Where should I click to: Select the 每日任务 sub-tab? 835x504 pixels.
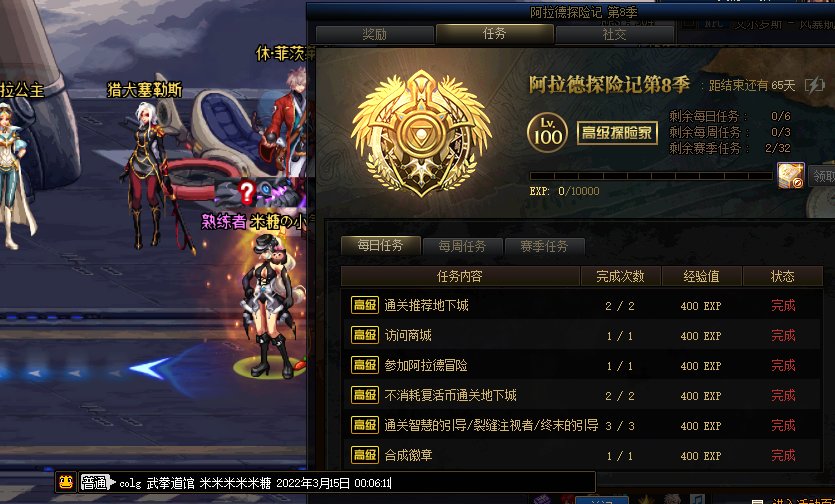click(381, 246)
